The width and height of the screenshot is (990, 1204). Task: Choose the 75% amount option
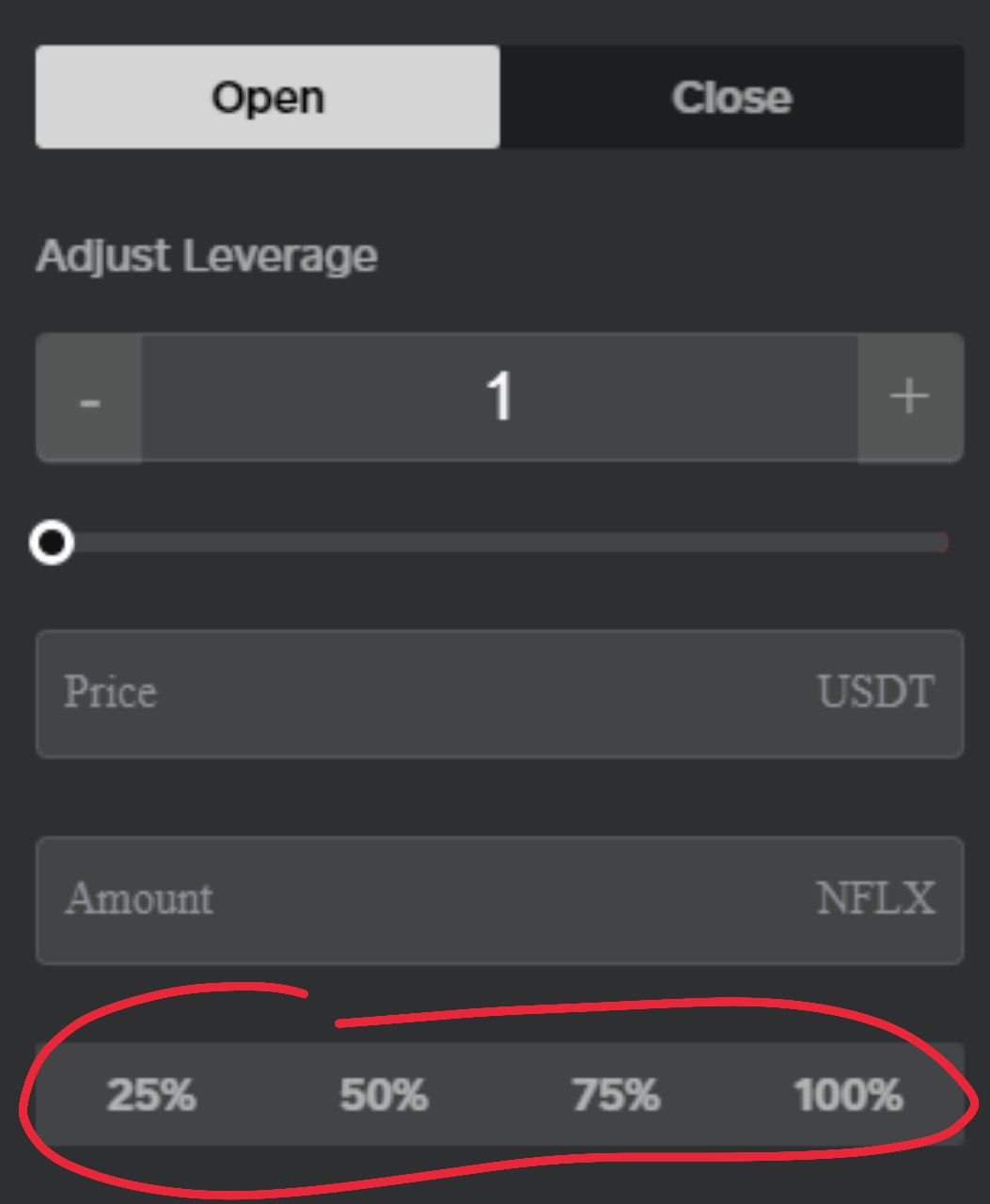point(616,1095)
